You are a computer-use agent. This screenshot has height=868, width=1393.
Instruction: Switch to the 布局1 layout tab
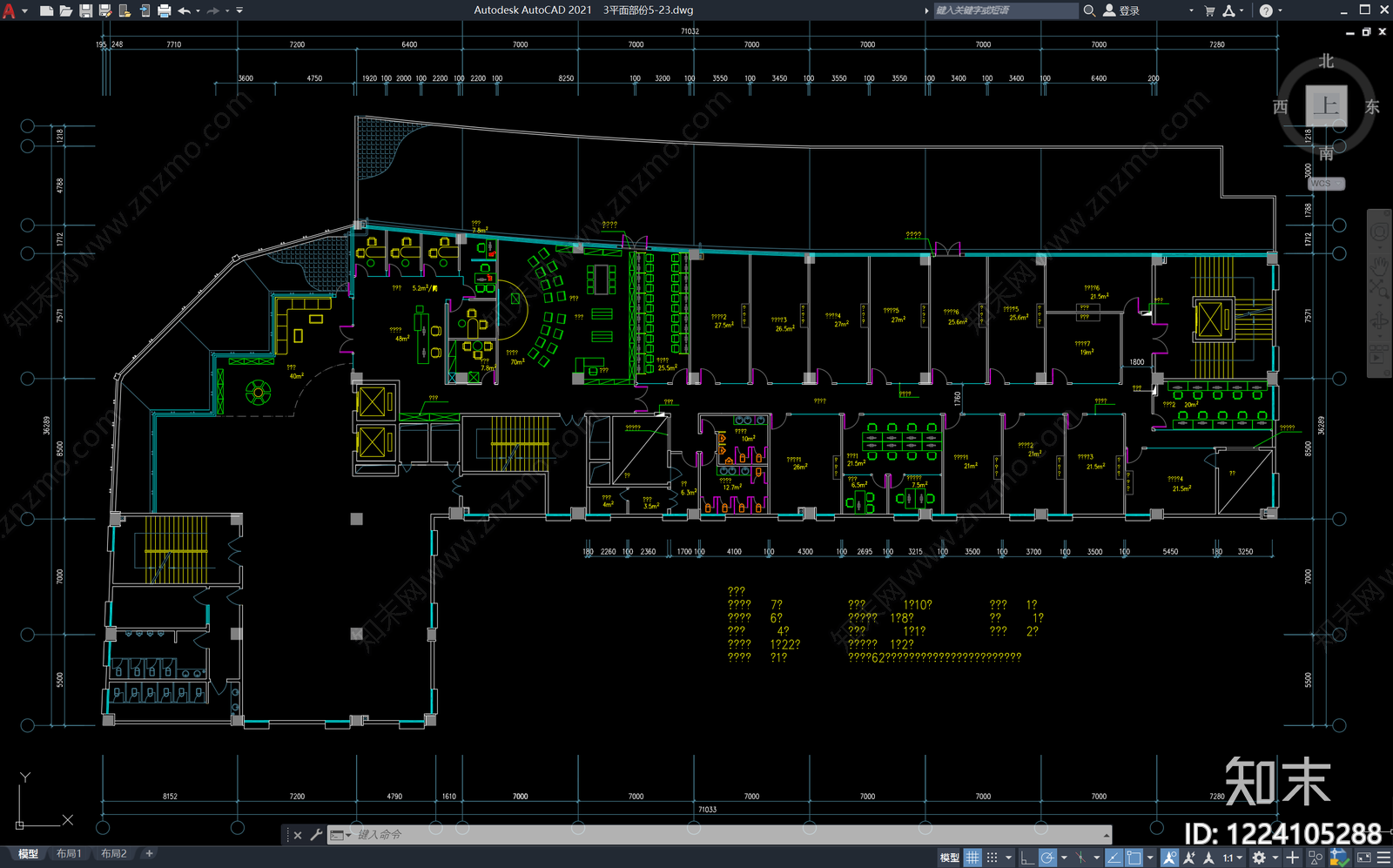[x=69, y=854]
